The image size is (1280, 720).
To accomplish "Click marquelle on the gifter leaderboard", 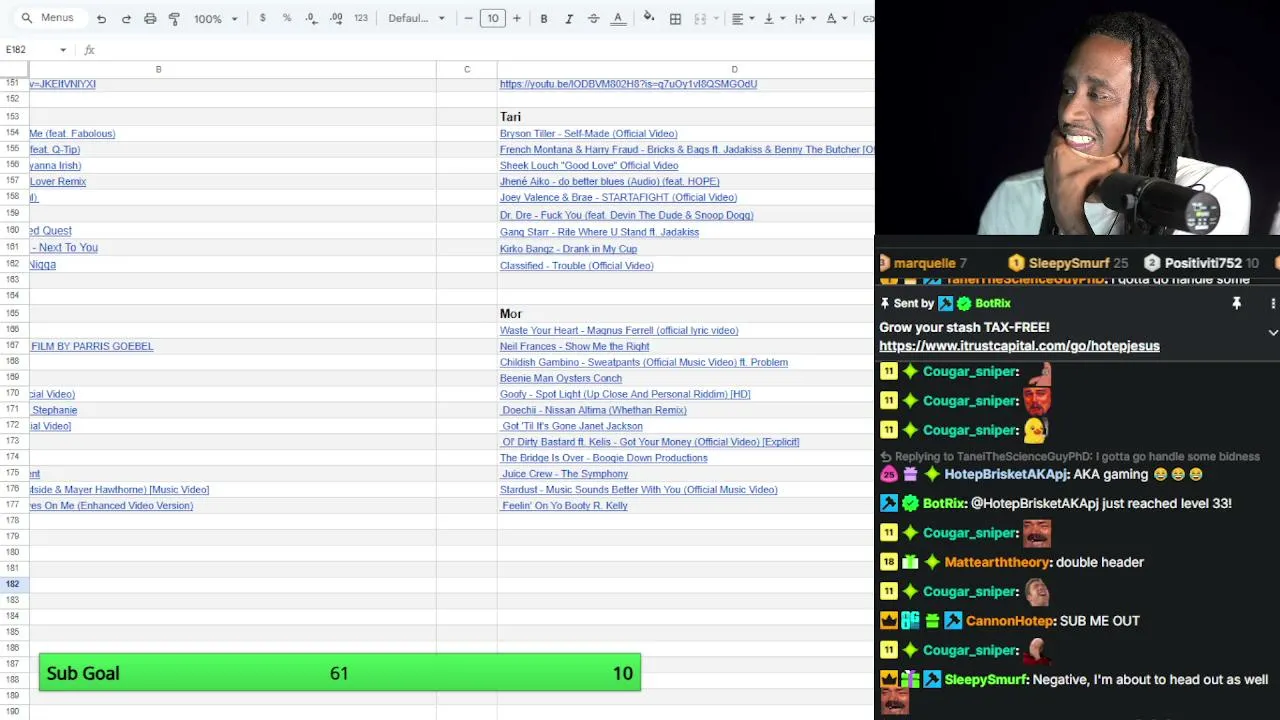I will point(924,263).
